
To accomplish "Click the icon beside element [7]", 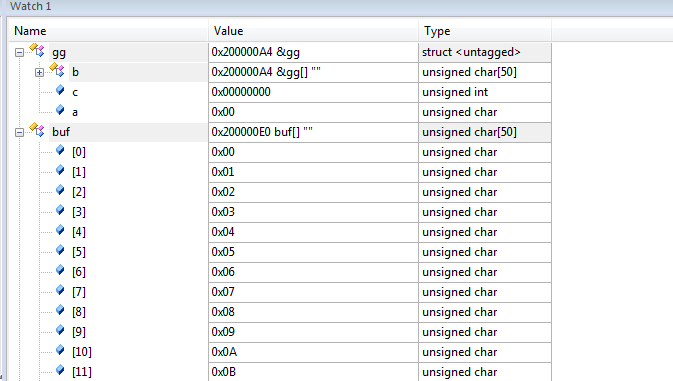I will click(x=60, y=290).
